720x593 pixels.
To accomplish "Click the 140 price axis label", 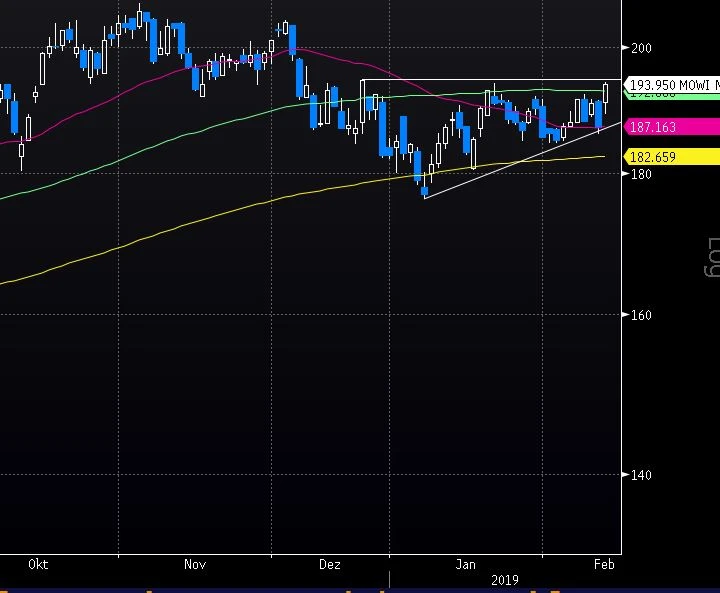I will (x=640, y=475).
